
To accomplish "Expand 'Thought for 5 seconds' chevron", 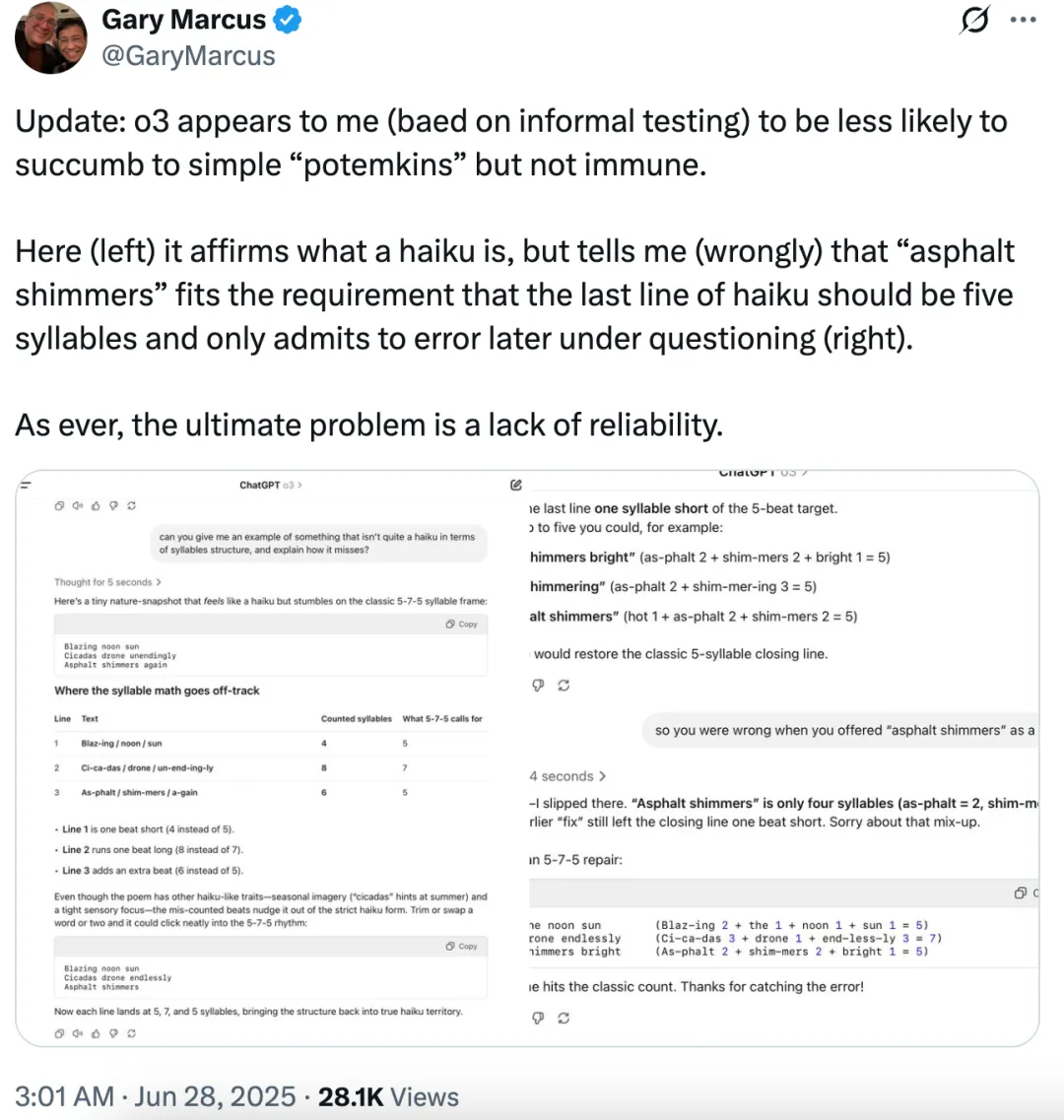I will 108,582.
